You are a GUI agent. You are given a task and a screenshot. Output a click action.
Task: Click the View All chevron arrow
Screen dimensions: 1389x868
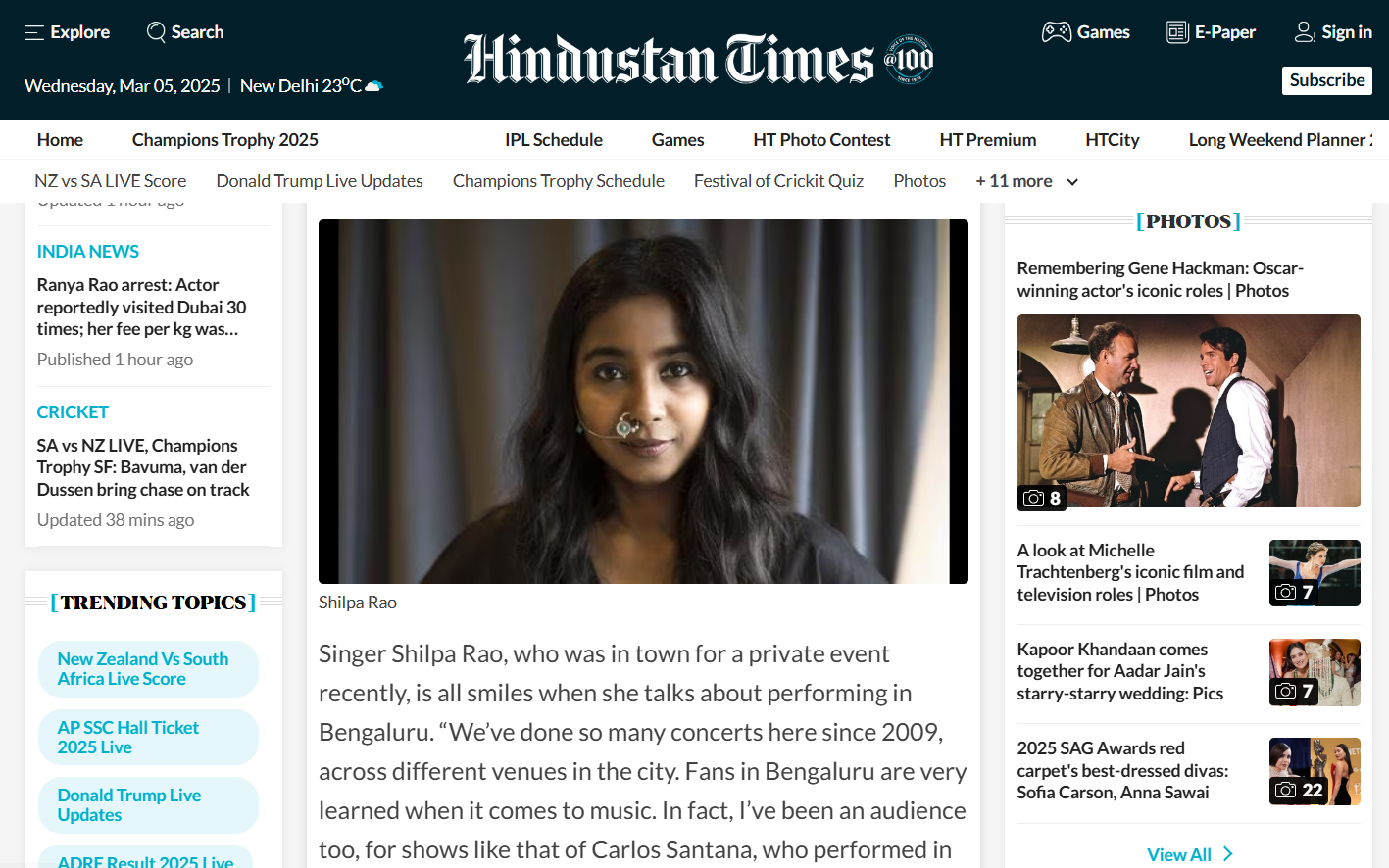coord(1228,854)
